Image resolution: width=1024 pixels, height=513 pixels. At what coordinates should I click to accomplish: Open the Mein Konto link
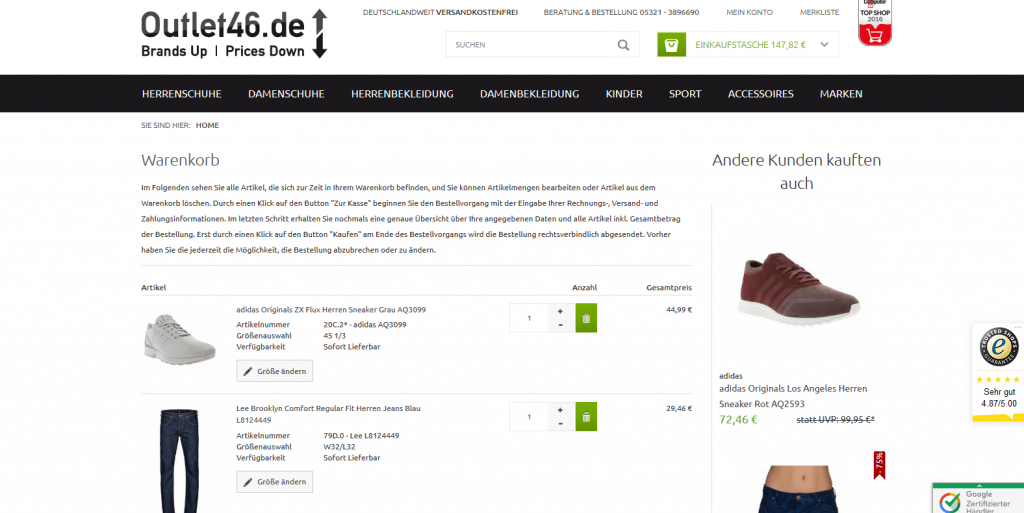tap(749, 12)
